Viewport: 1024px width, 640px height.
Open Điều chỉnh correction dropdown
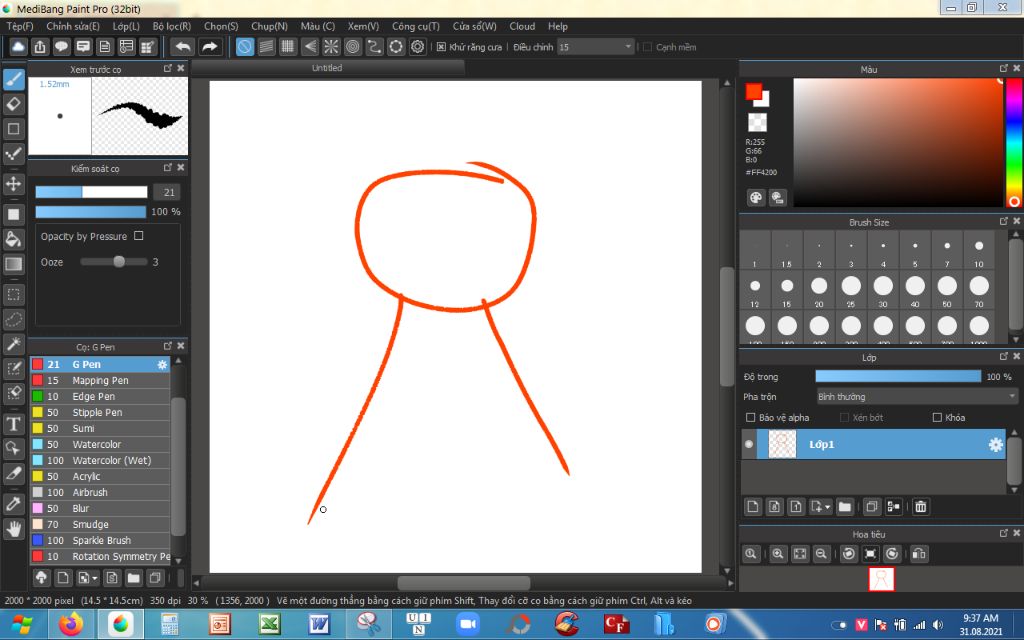coord(595,47)
